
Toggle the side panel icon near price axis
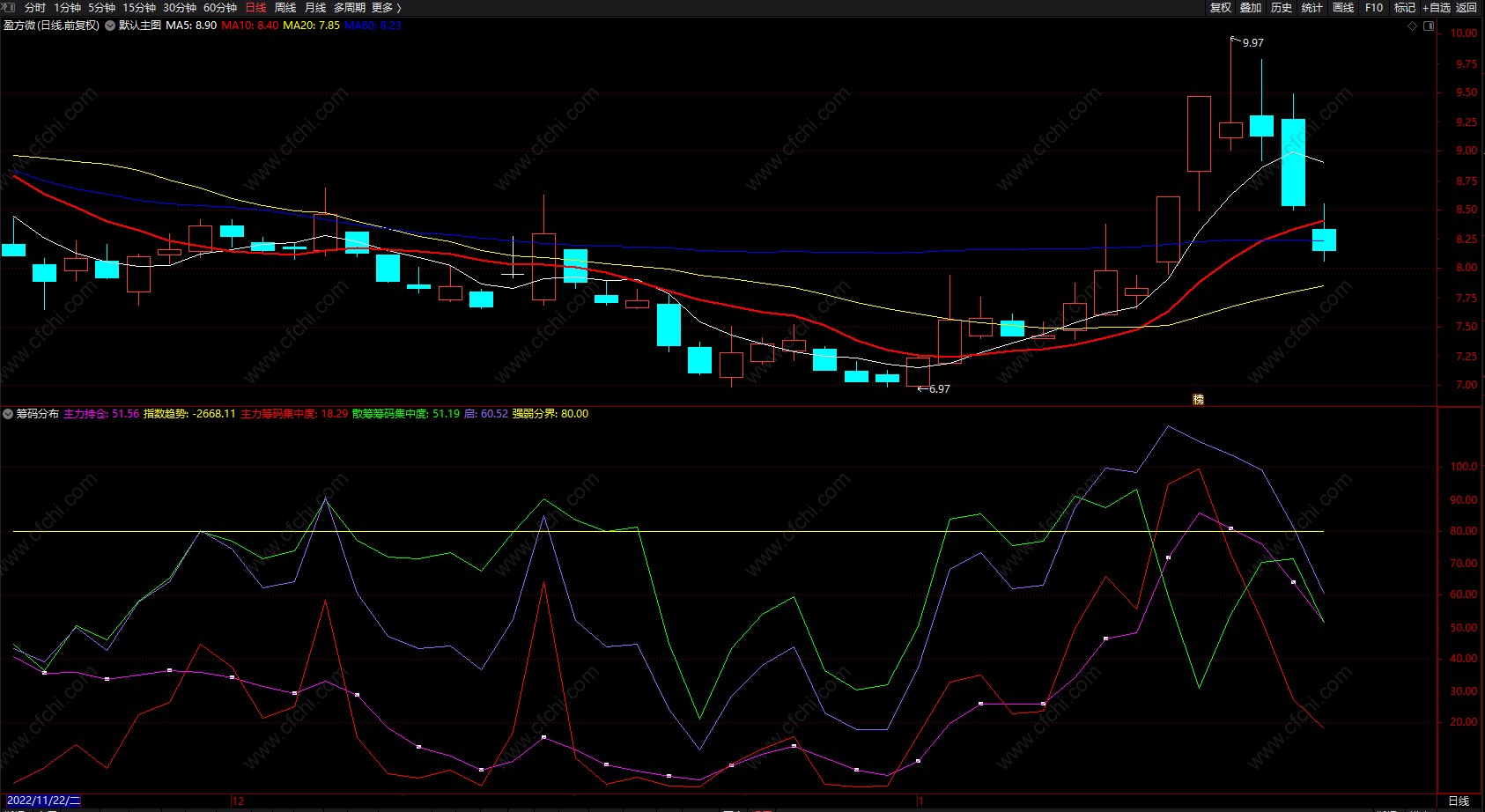pos(1429,26)
